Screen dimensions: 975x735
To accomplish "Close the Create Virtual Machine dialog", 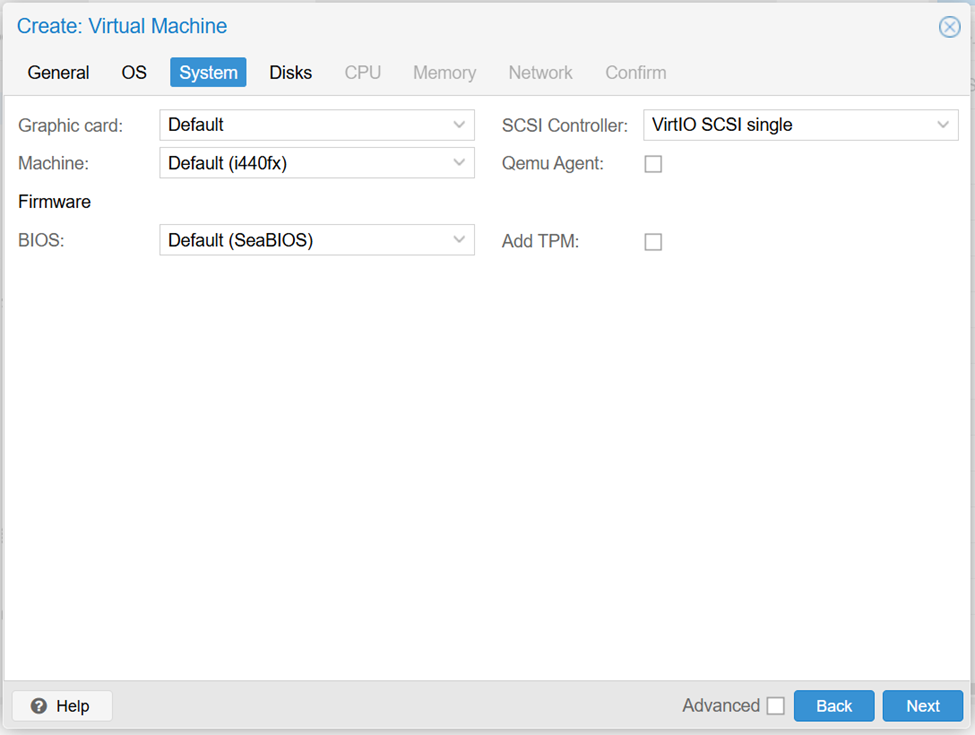I will point(949,27).
